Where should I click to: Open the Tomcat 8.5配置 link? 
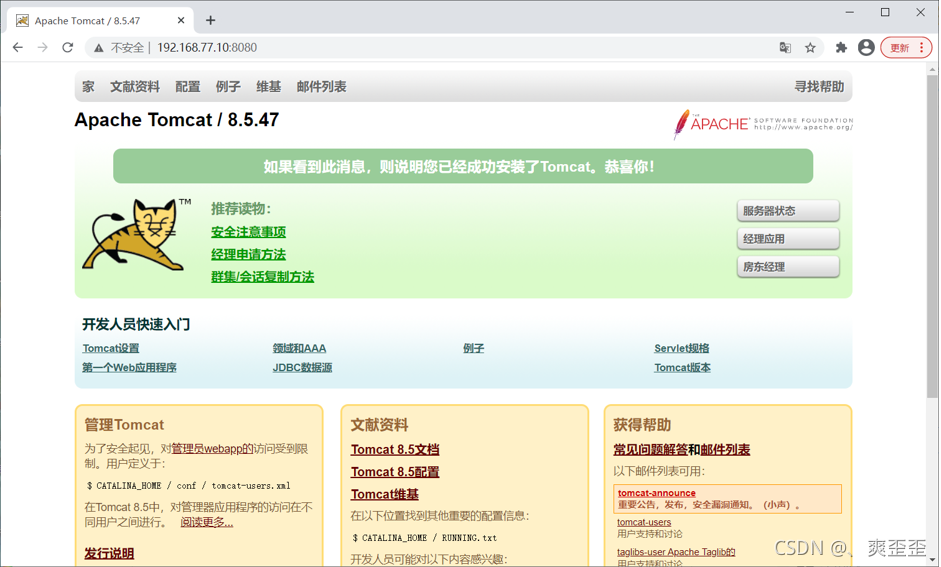[395, 472]
